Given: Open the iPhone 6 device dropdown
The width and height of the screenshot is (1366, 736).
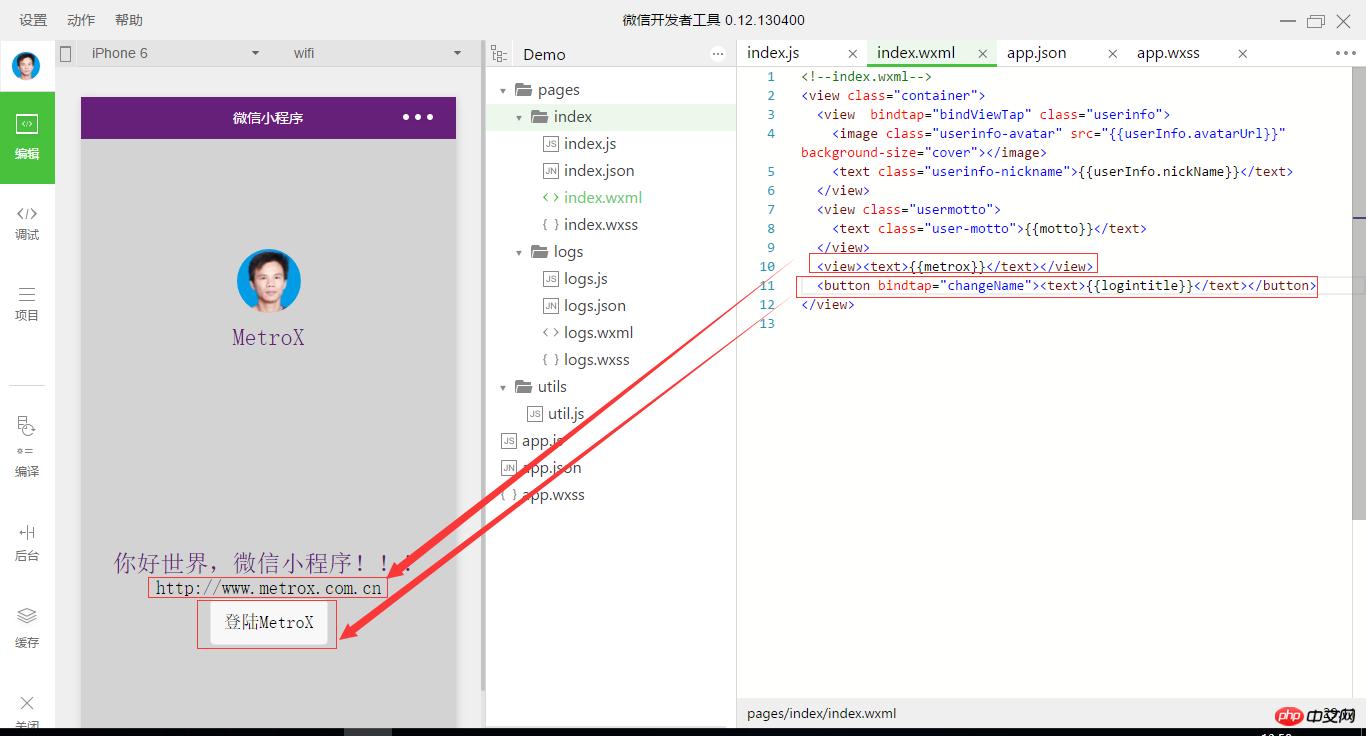Looking at the screenshot, I should (175, 53).
